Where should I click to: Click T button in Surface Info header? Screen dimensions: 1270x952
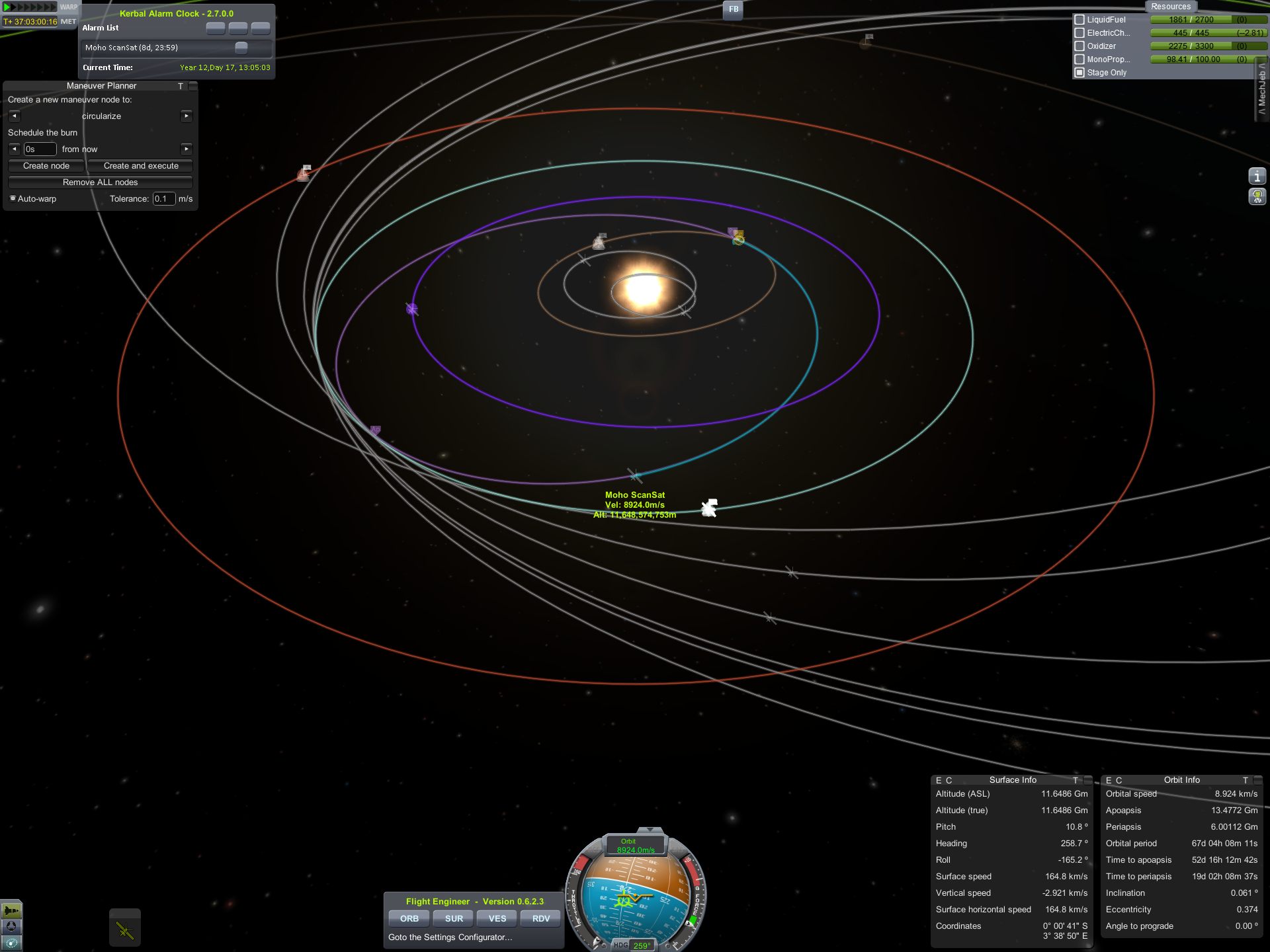(1076, 781)
